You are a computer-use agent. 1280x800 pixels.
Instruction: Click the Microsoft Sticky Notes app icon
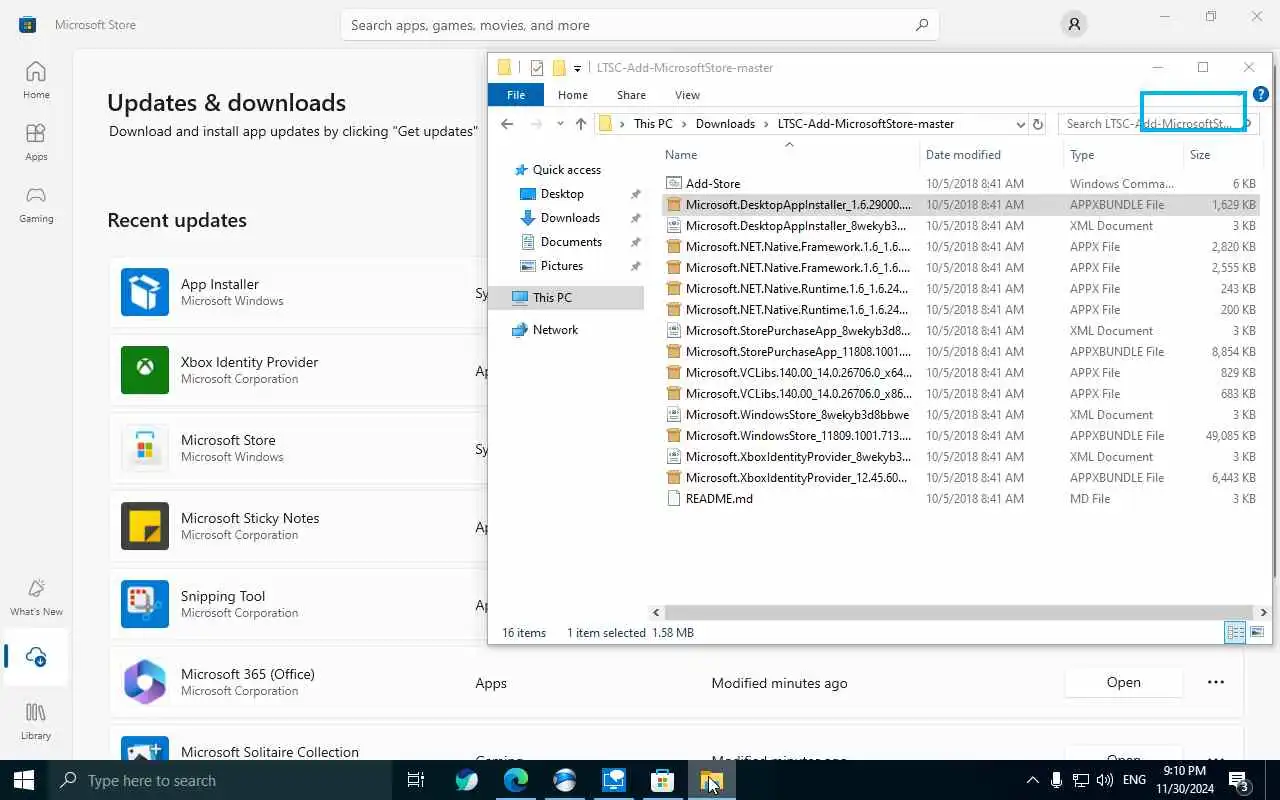[145, 526]
